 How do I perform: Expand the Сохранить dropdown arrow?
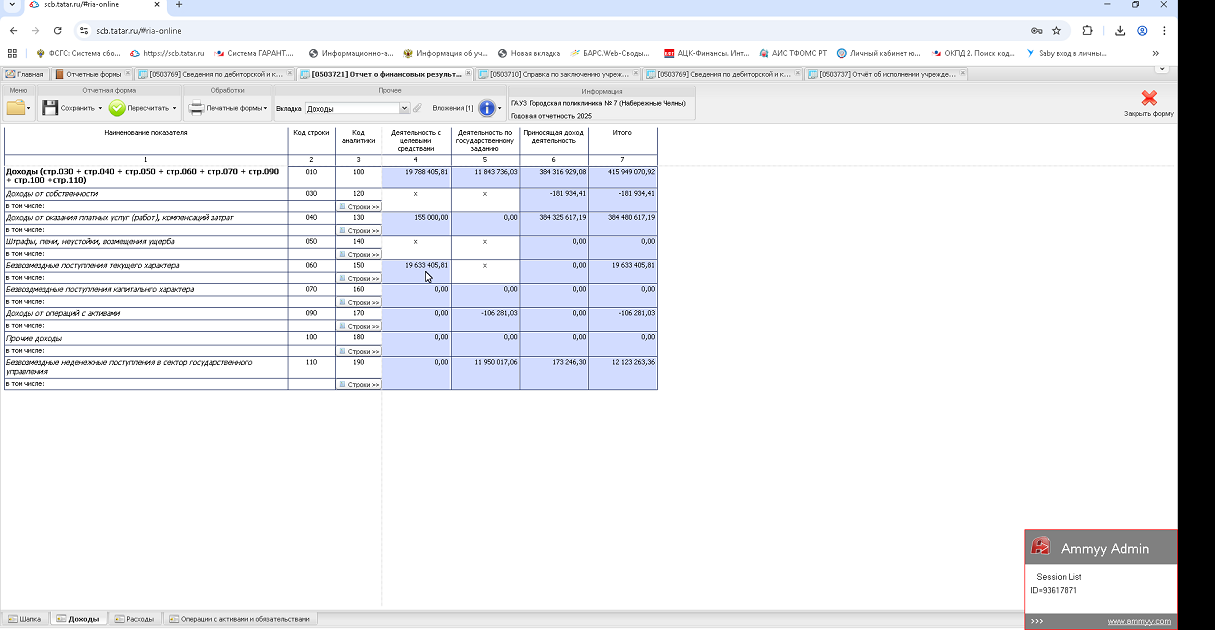100,108
